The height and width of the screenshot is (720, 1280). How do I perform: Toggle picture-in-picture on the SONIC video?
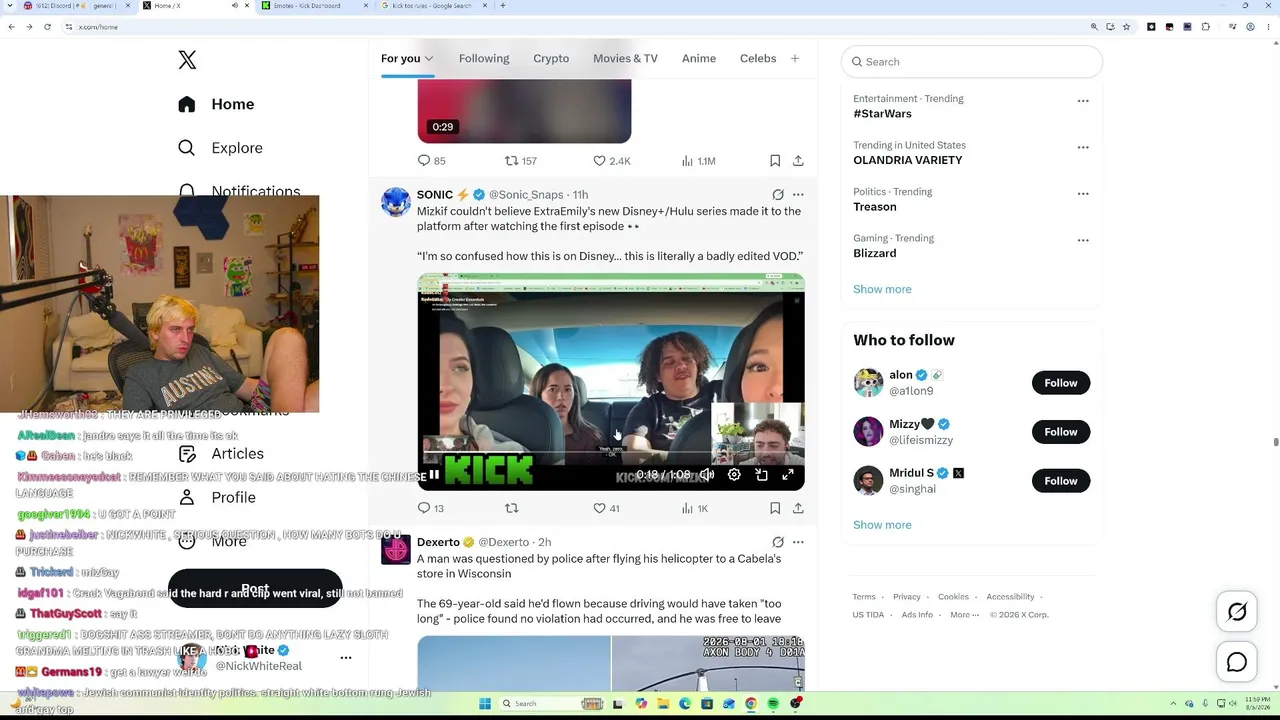761,475
